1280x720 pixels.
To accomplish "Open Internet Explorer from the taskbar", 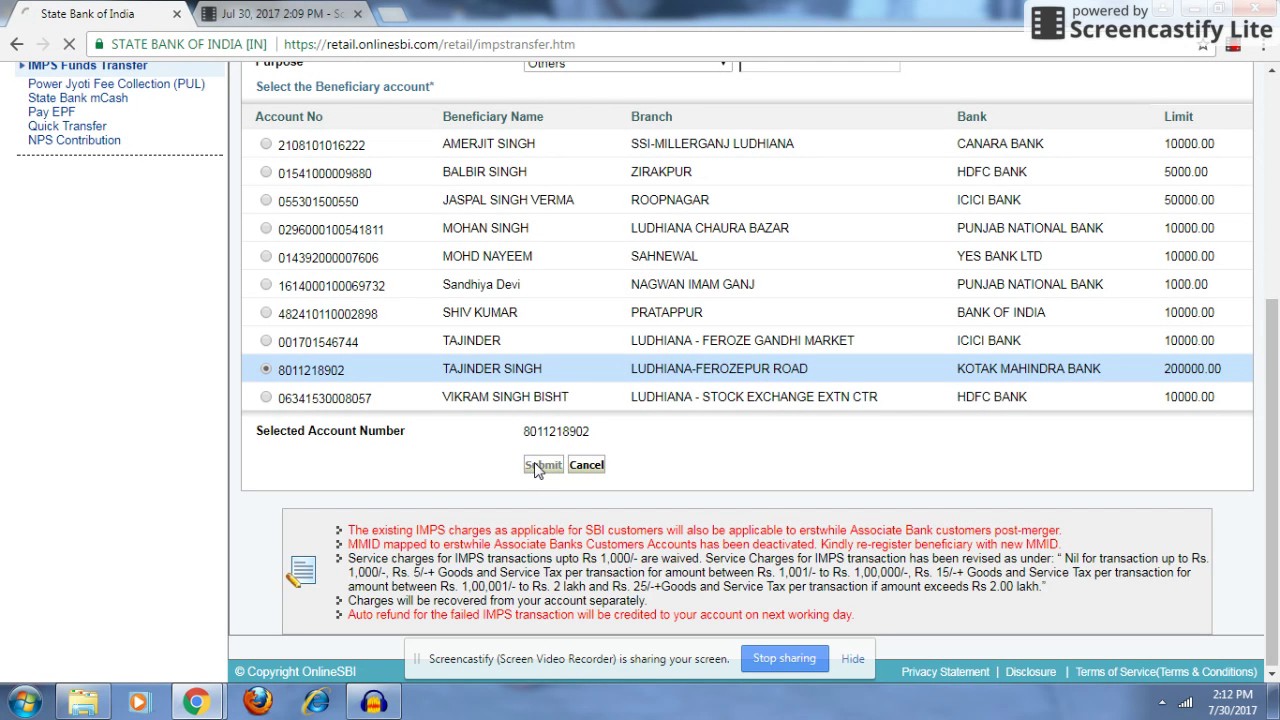I will tap(316, 702).
